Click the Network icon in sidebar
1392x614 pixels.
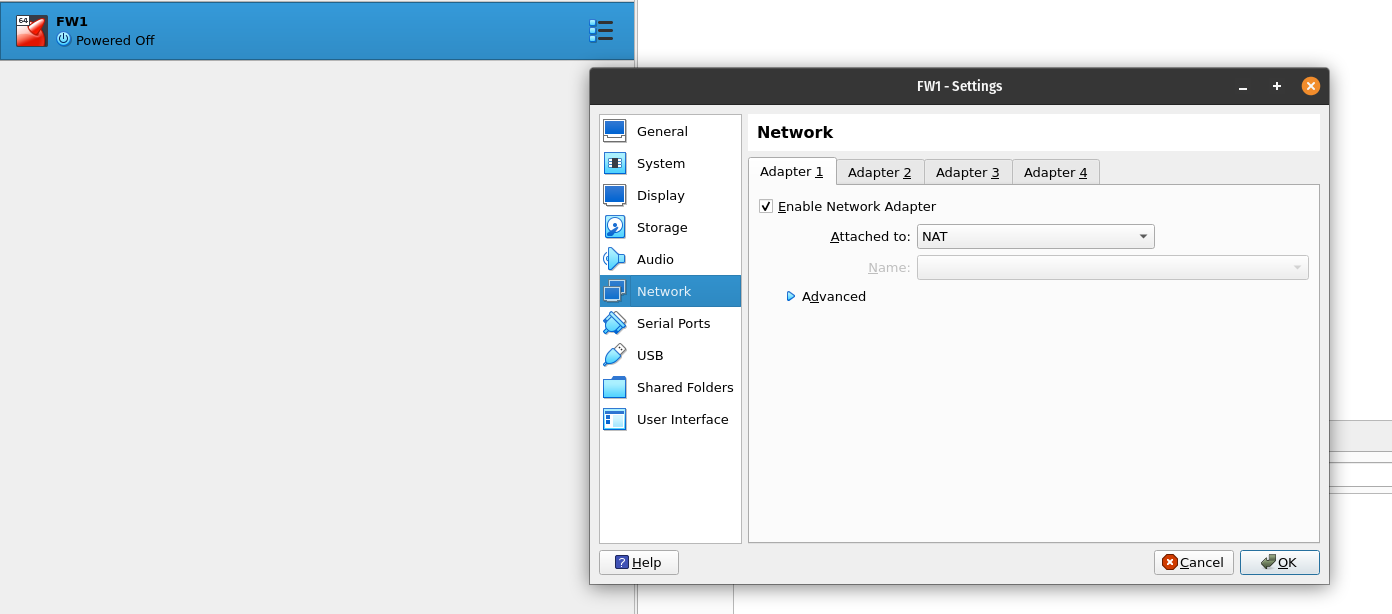click(614, 291)
